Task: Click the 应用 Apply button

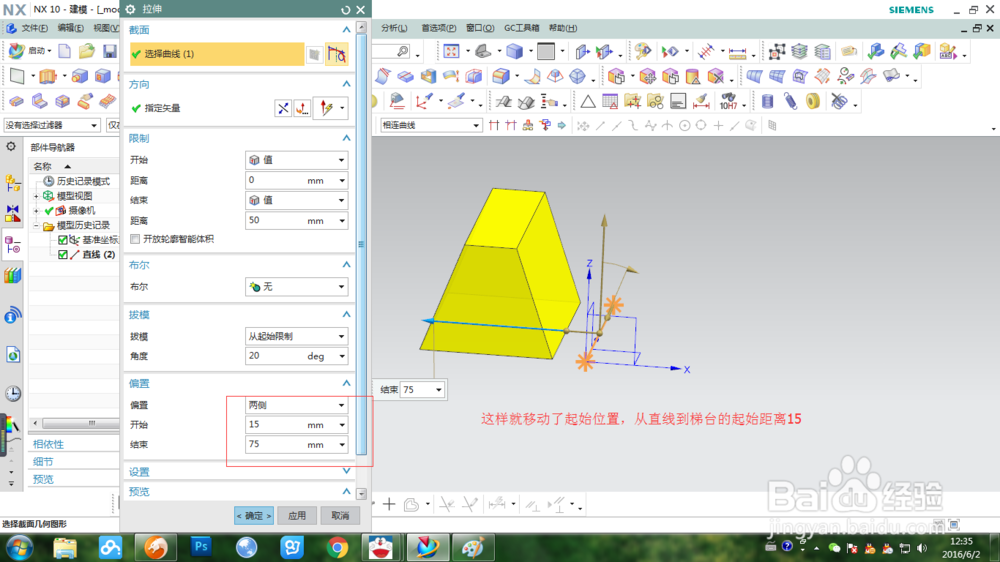Action: coord(297,515)
